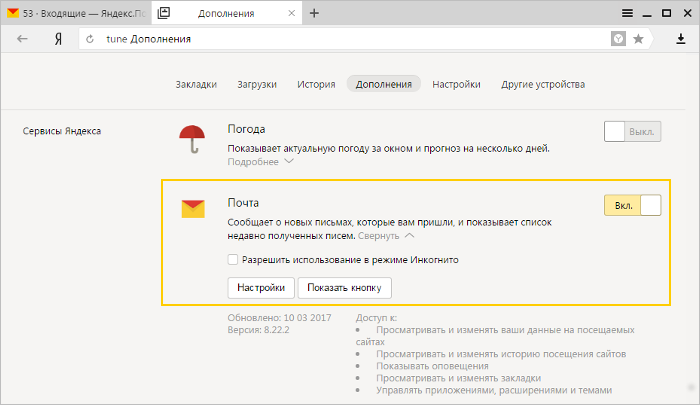
Task: Click the Показать кнопку button
Action: 344,288
